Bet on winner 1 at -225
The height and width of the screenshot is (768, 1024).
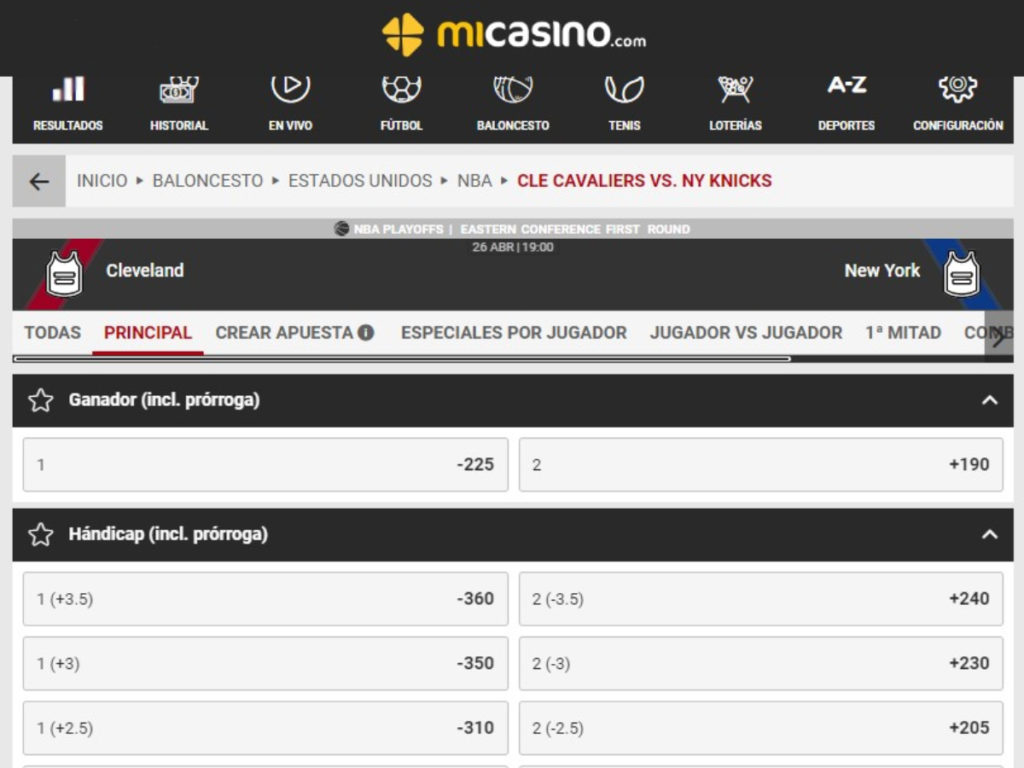[x=265, y=465]
